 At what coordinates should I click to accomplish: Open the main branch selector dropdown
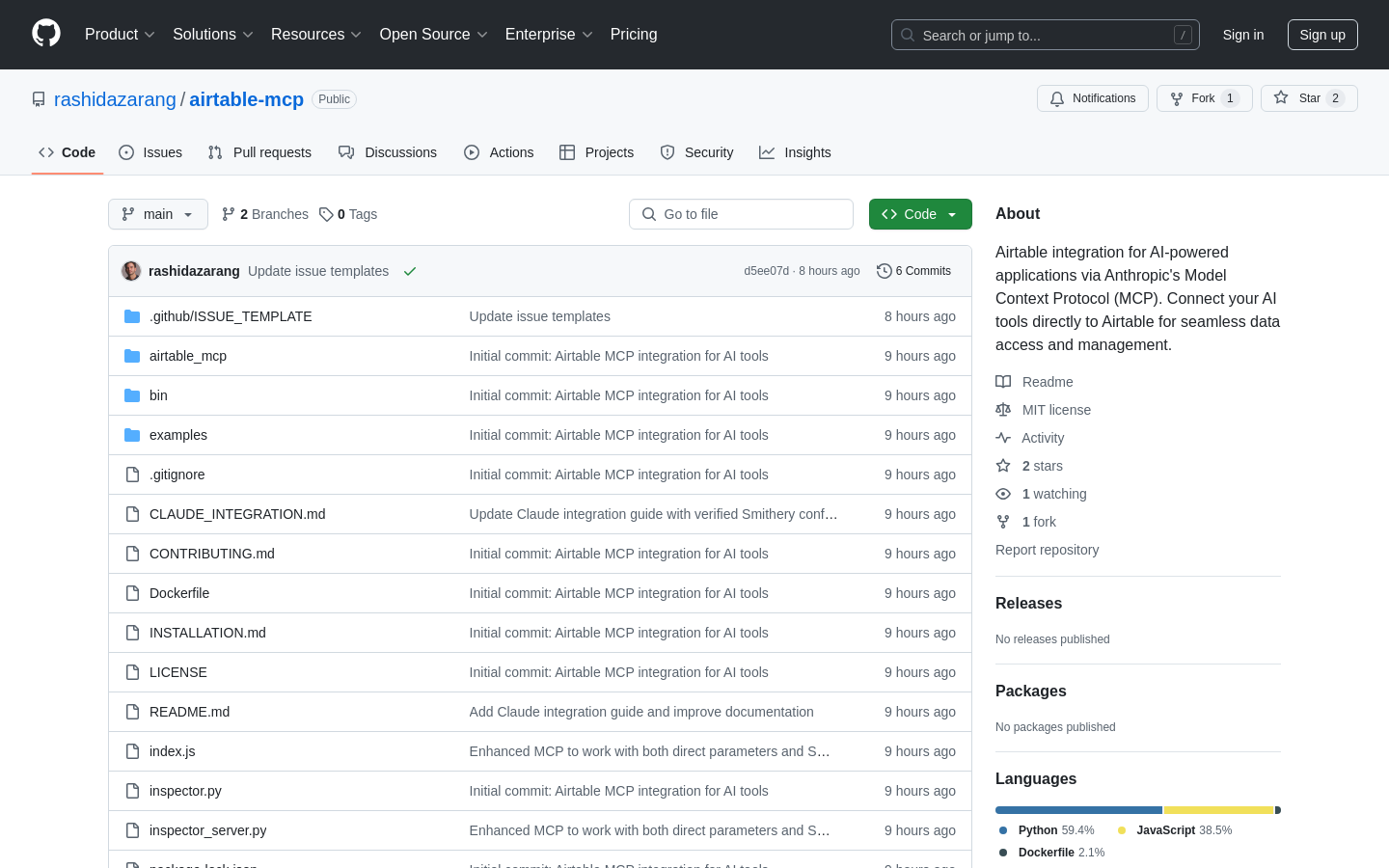point(158,214)
